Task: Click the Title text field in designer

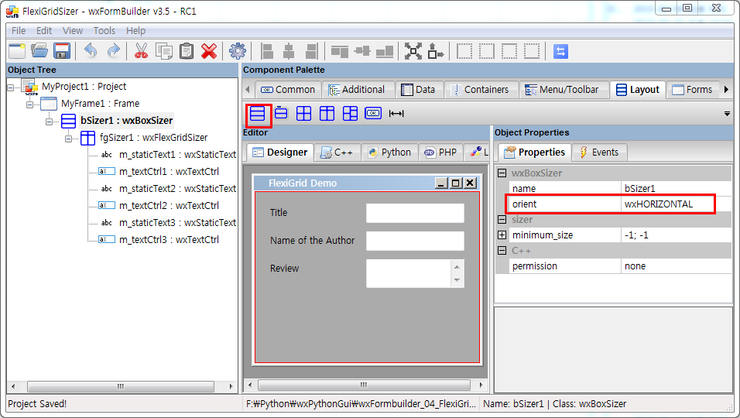Action: (x=414, y=213)
